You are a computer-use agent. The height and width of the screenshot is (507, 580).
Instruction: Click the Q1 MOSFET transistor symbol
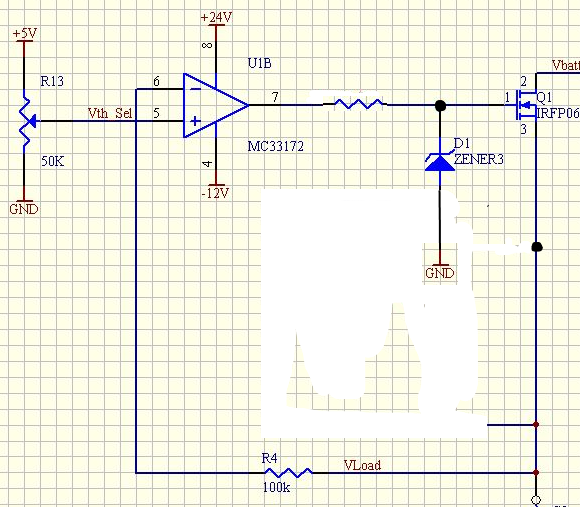point(526,105)
